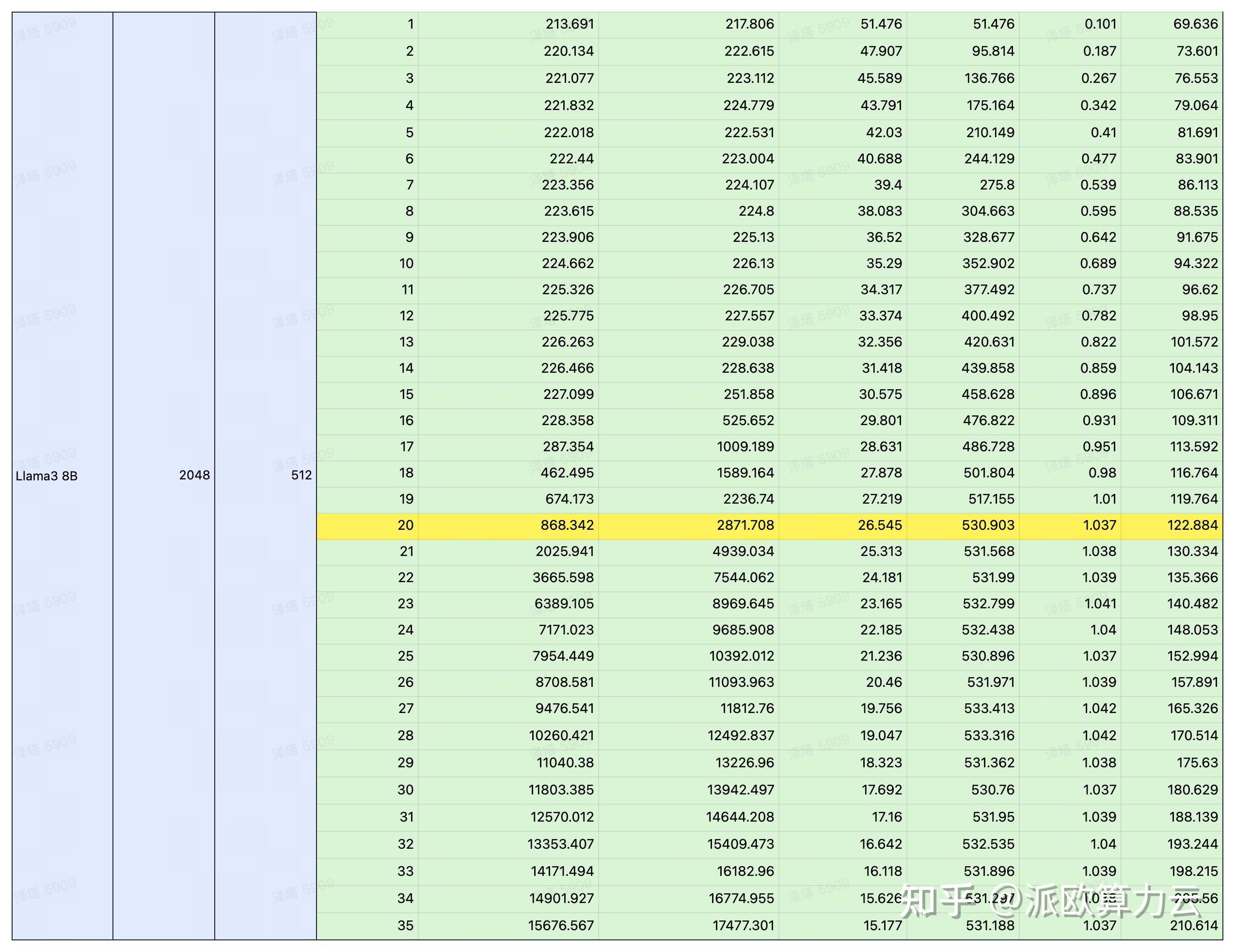Click the cell showing 525.652
1235x952 pixels.
click(747, 420)
